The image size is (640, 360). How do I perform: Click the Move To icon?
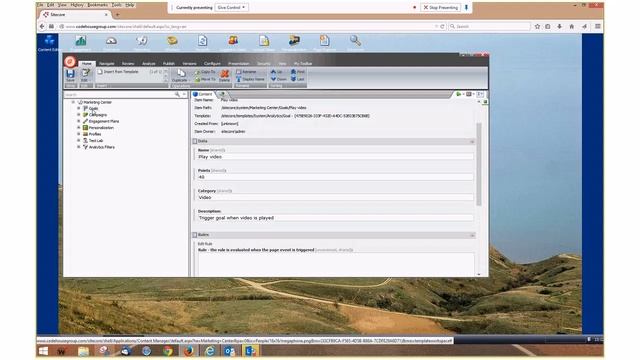coord(197,79)
